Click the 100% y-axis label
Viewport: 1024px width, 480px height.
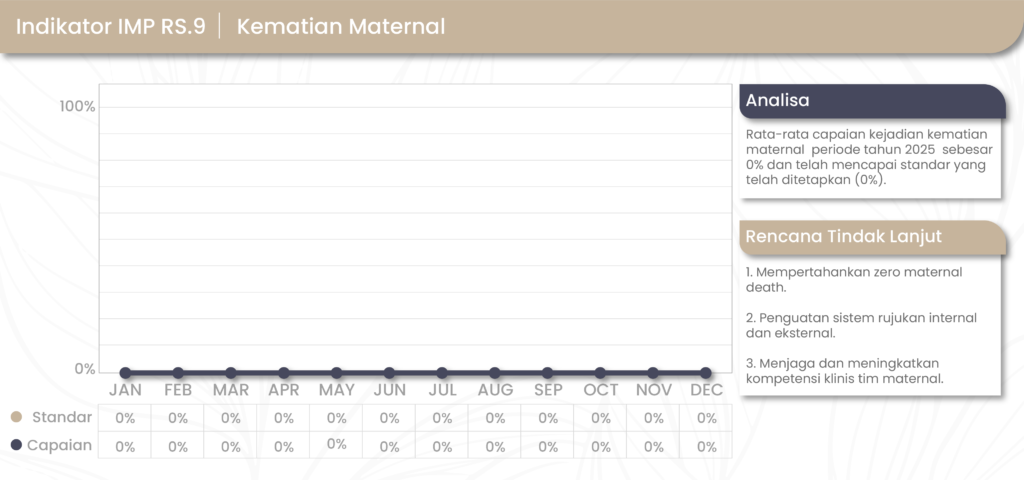coord(78,107)
